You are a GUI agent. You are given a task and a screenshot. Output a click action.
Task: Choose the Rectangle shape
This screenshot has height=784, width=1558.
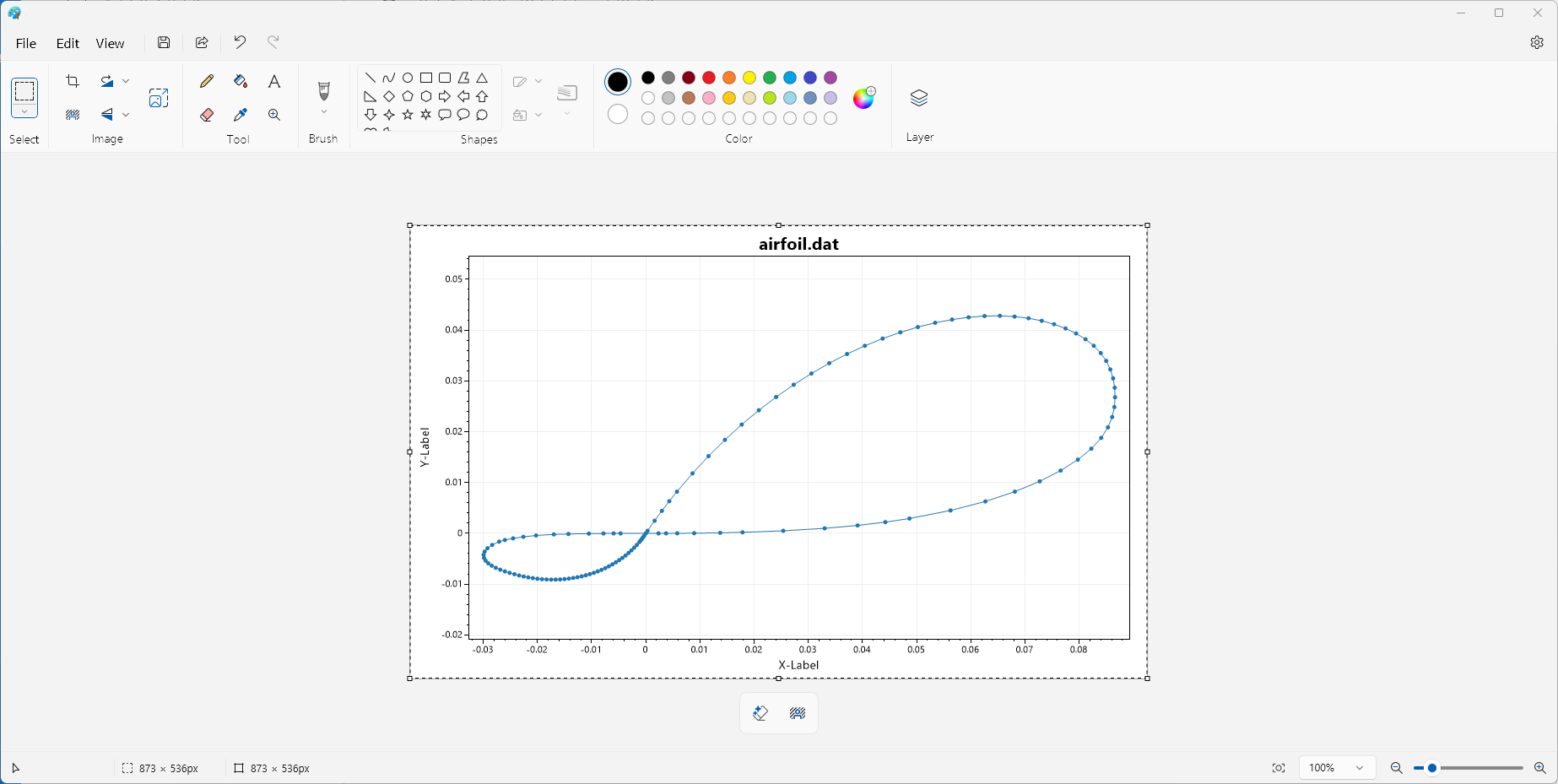[x=426, y=78]
